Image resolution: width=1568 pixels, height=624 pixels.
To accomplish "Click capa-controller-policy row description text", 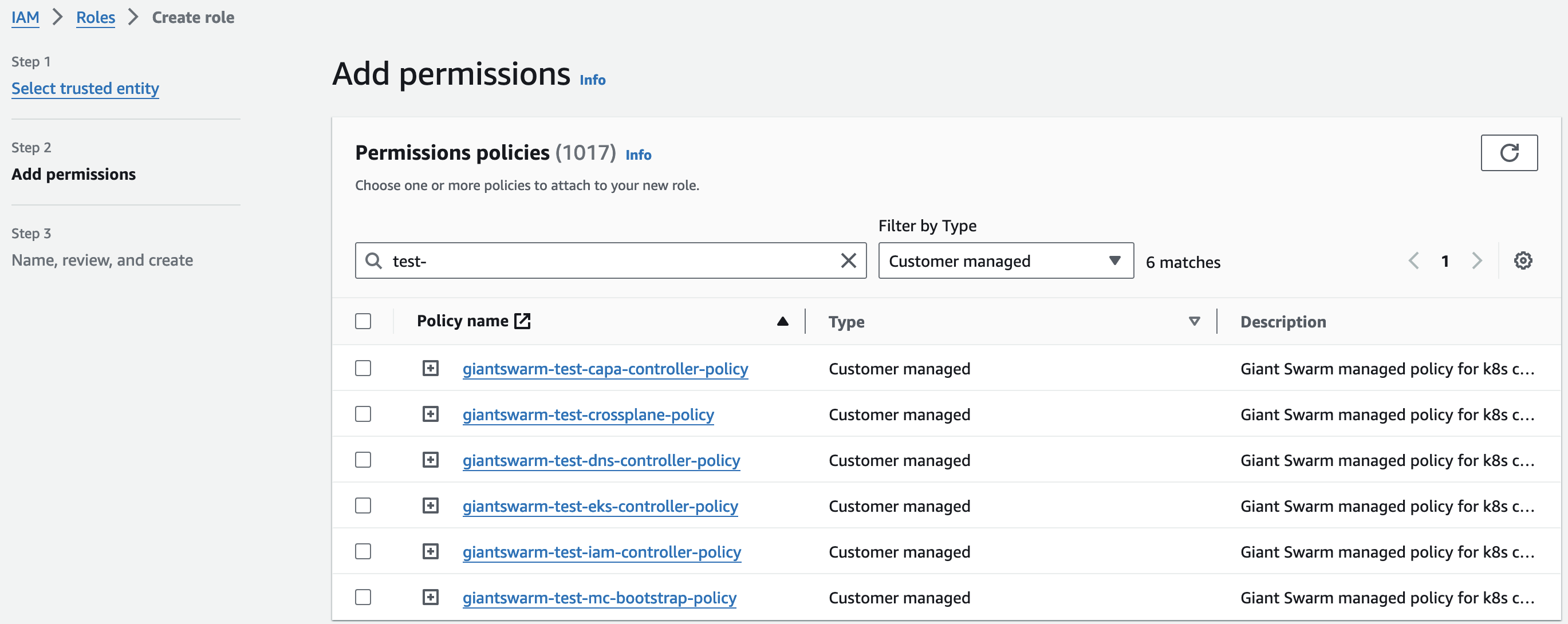I will [1386, 369].
